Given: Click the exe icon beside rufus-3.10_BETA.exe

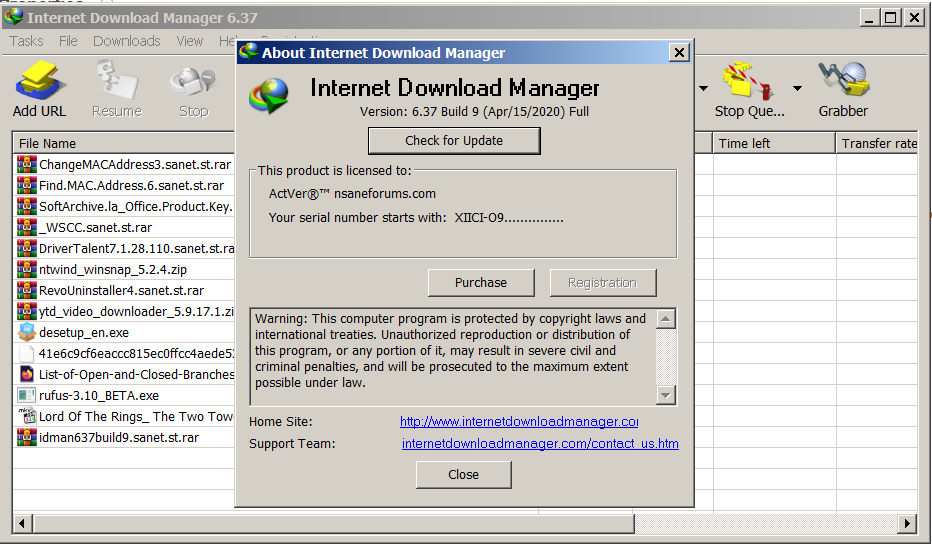Looking at the screenshot, I should click(27, 395).
